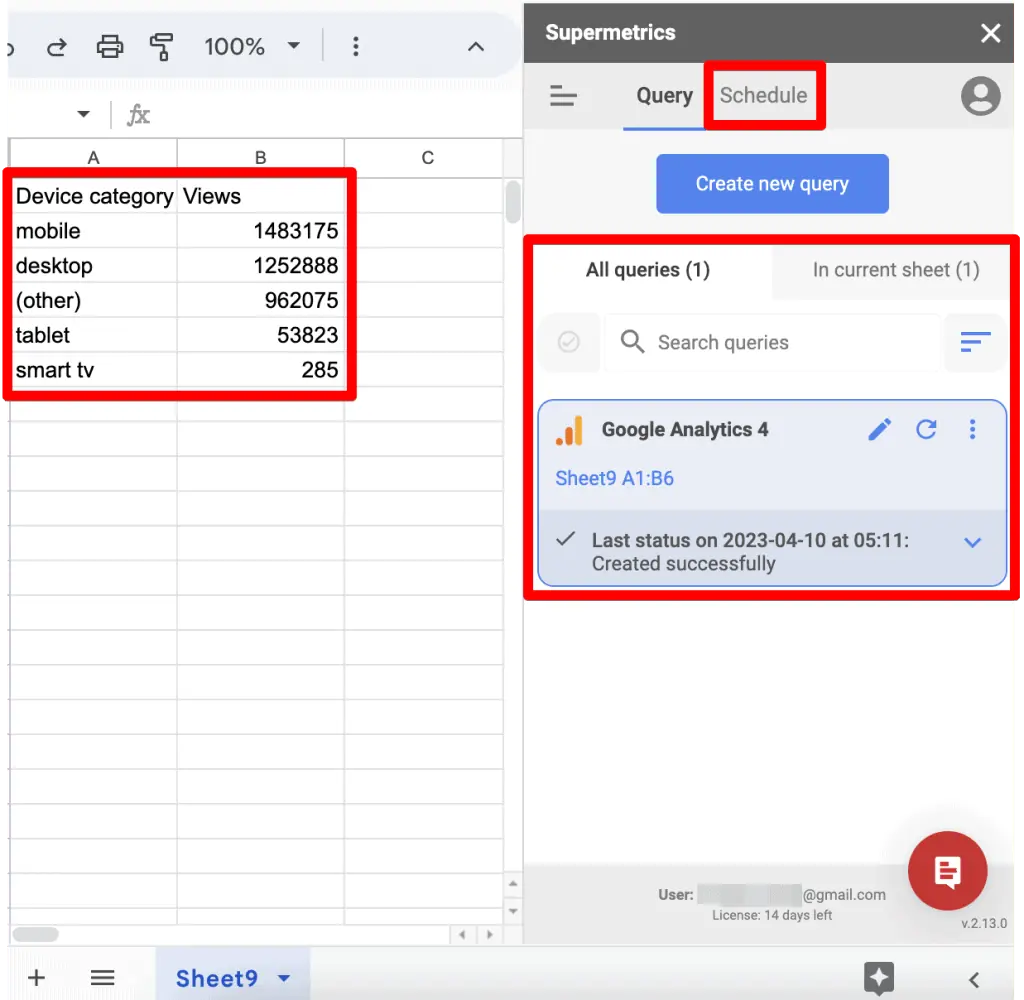Open the Supermetrics account profile
Viewport: 1024px width, 1000px height.
[x=980, y=96]
